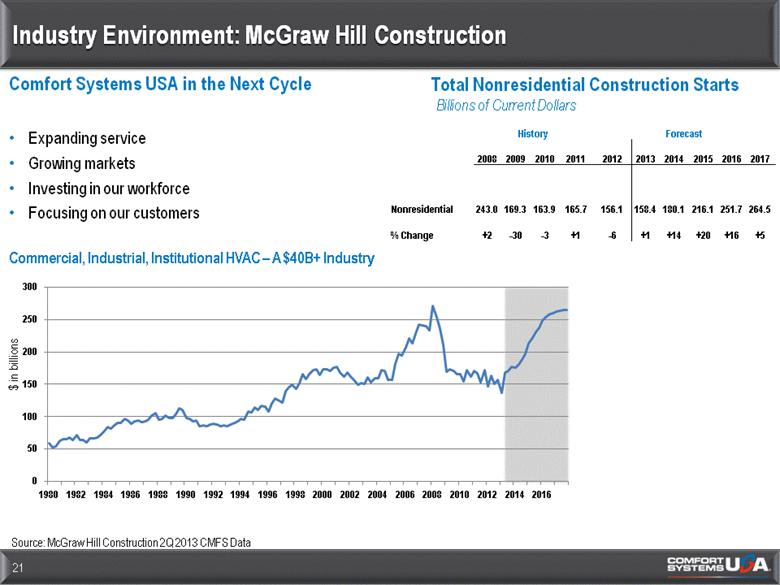Click the 2014 column header in the table
The height and width of the screenshot is (585, 780).
674,159
